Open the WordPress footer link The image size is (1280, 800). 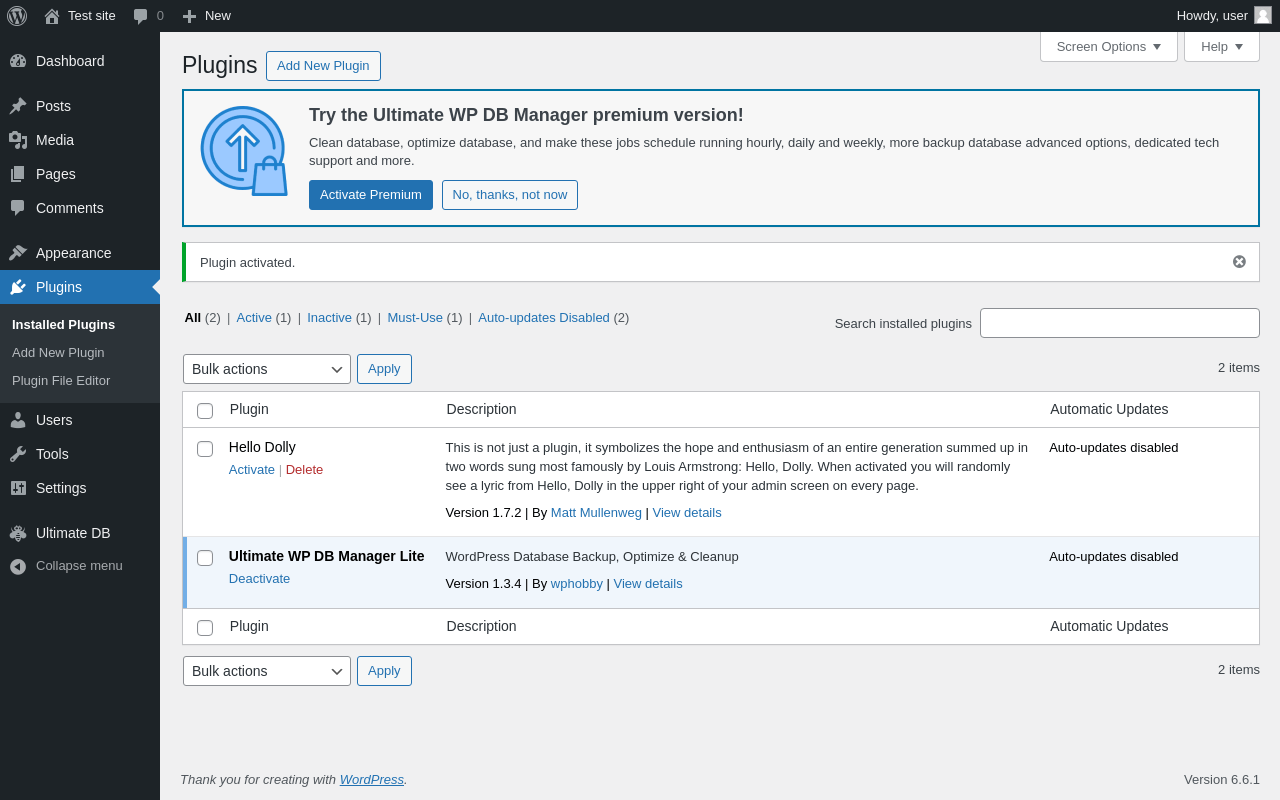[x=372, y=780]
